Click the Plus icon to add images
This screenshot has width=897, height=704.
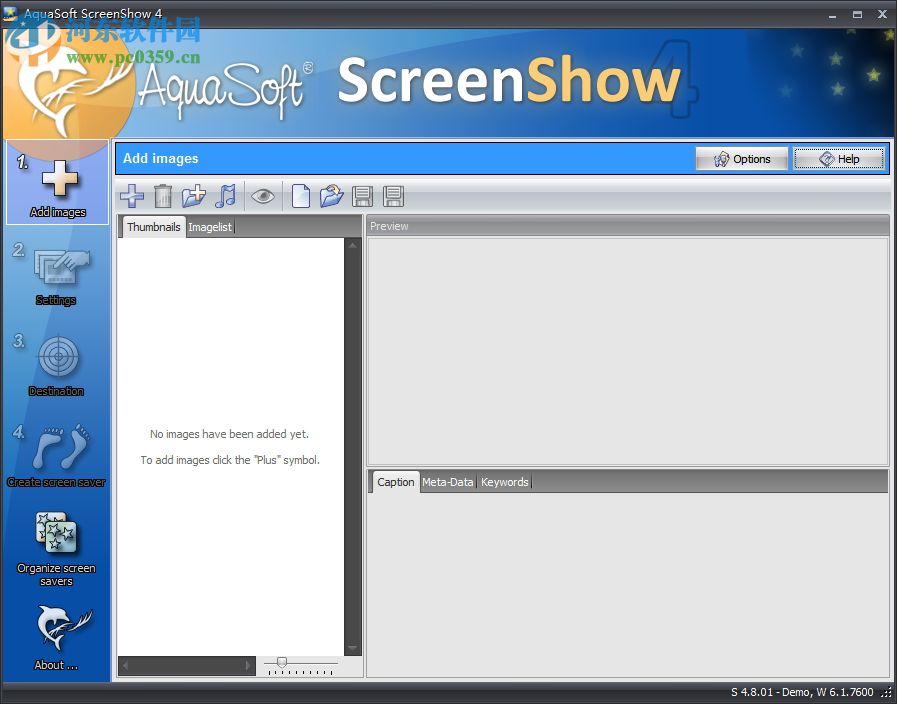click(x=131, y=196)
